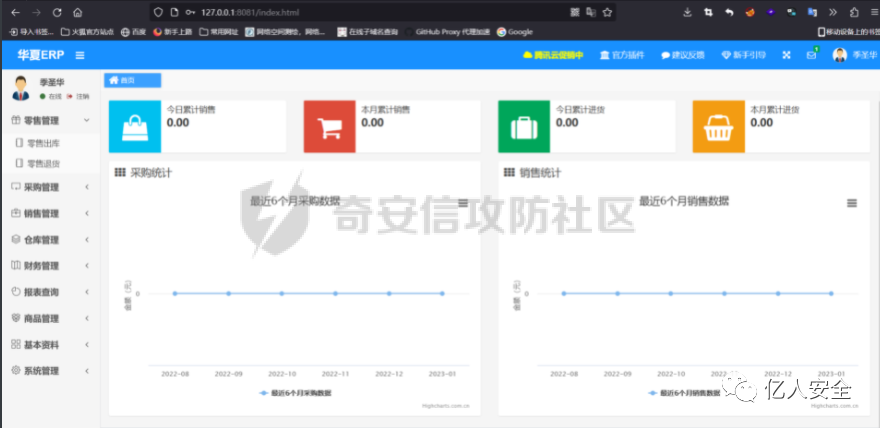Open the 零售出库 submenu item

(x=44, y=144)
